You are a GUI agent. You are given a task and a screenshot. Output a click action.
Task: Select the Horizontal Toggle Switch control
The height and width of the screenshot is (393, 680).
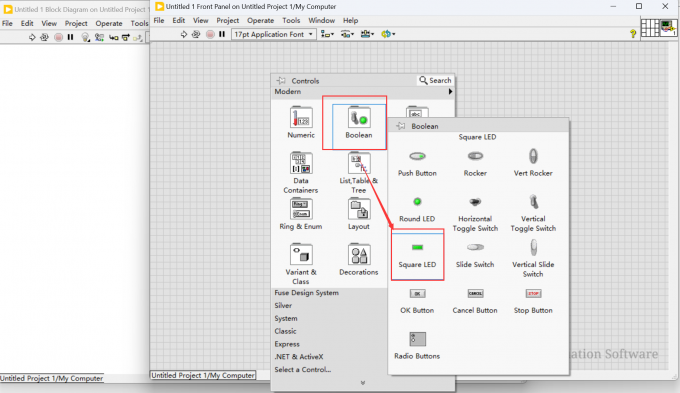pos(475,214)
